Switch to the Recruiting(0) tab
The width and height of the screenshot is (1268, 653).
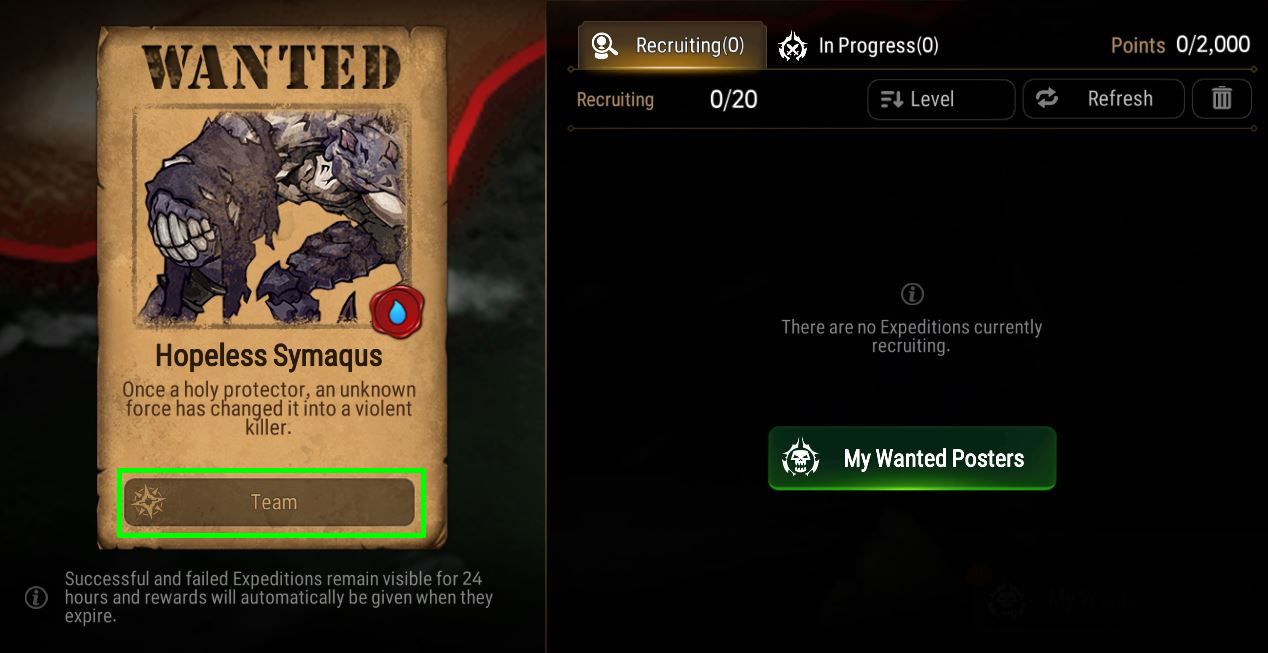pyautogui.click(x=671, y=45)
